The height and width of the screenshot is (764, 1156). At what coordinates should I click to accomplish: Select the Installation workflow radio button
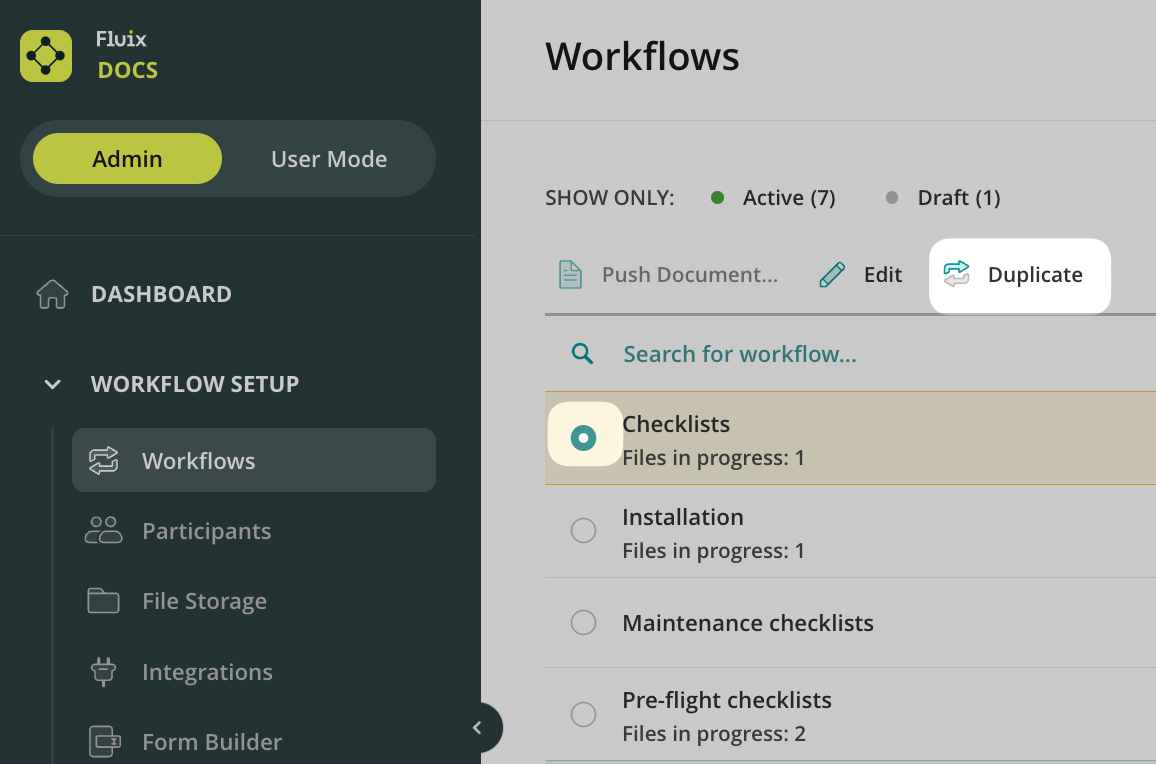pyautogui.click(x=583, y=531)
